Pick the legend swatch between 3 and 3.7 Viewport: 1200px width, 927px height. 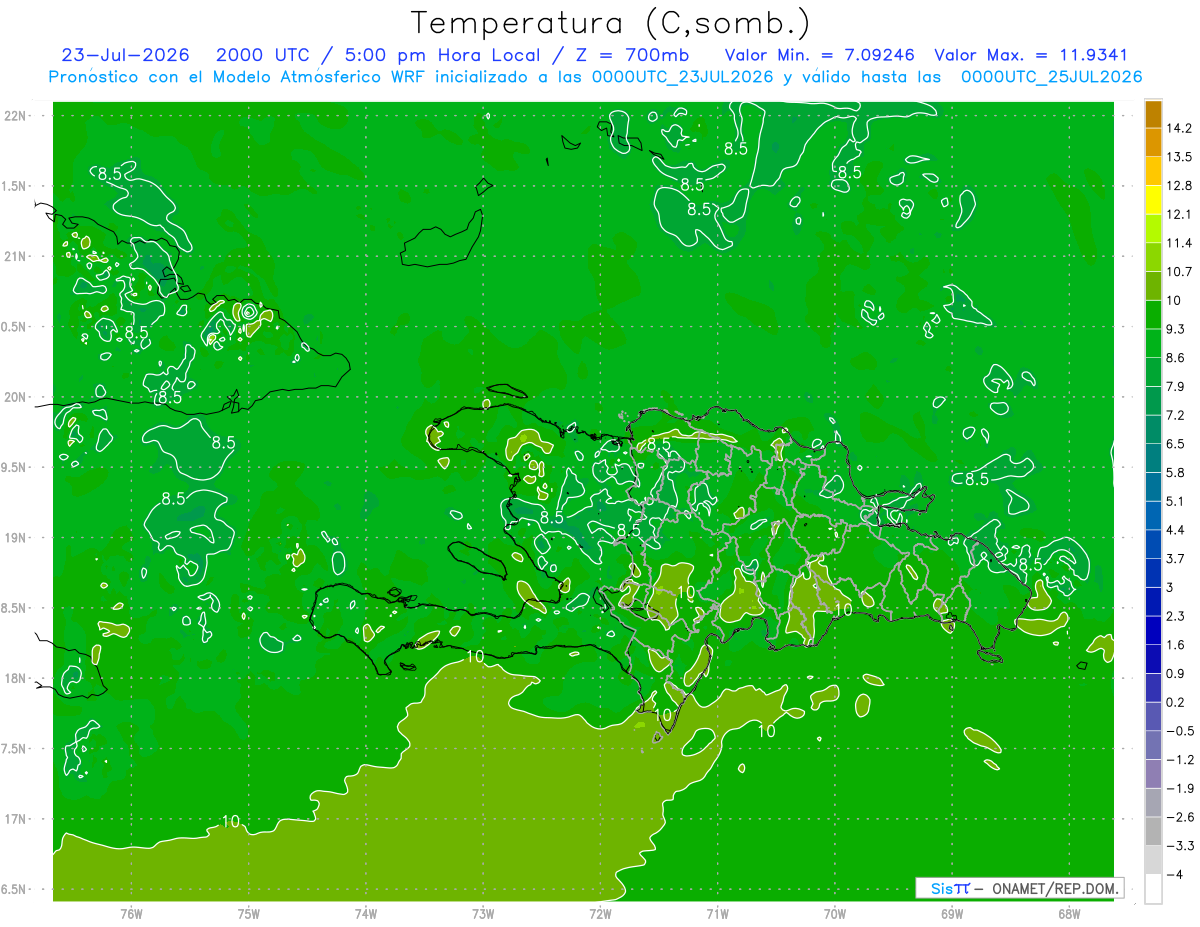point(1153,573)
